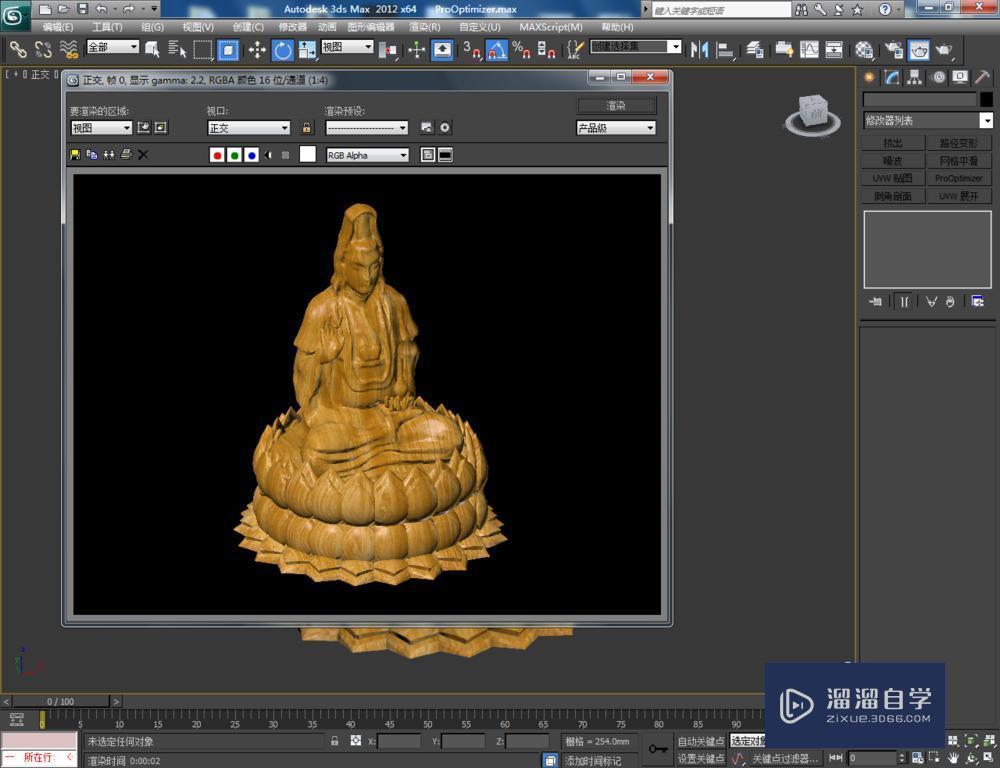Toggle the red channel display button
The image size is (1000, 768).
pos(216,154)
